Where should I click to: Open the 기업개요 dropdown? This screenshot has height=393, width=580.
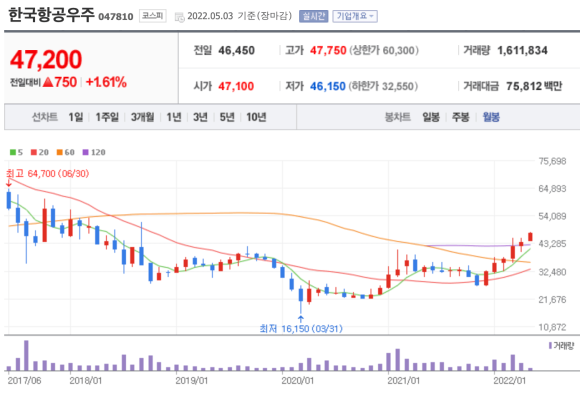click(x=355, y=16)
